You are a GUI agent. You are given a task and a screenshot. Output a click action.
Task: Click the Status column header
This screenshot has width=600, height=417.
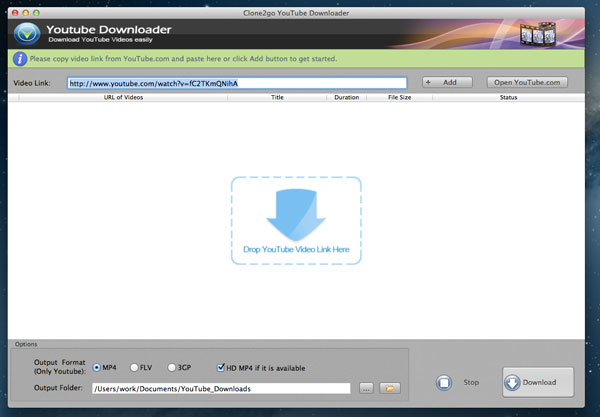click(x=508, y=98)
